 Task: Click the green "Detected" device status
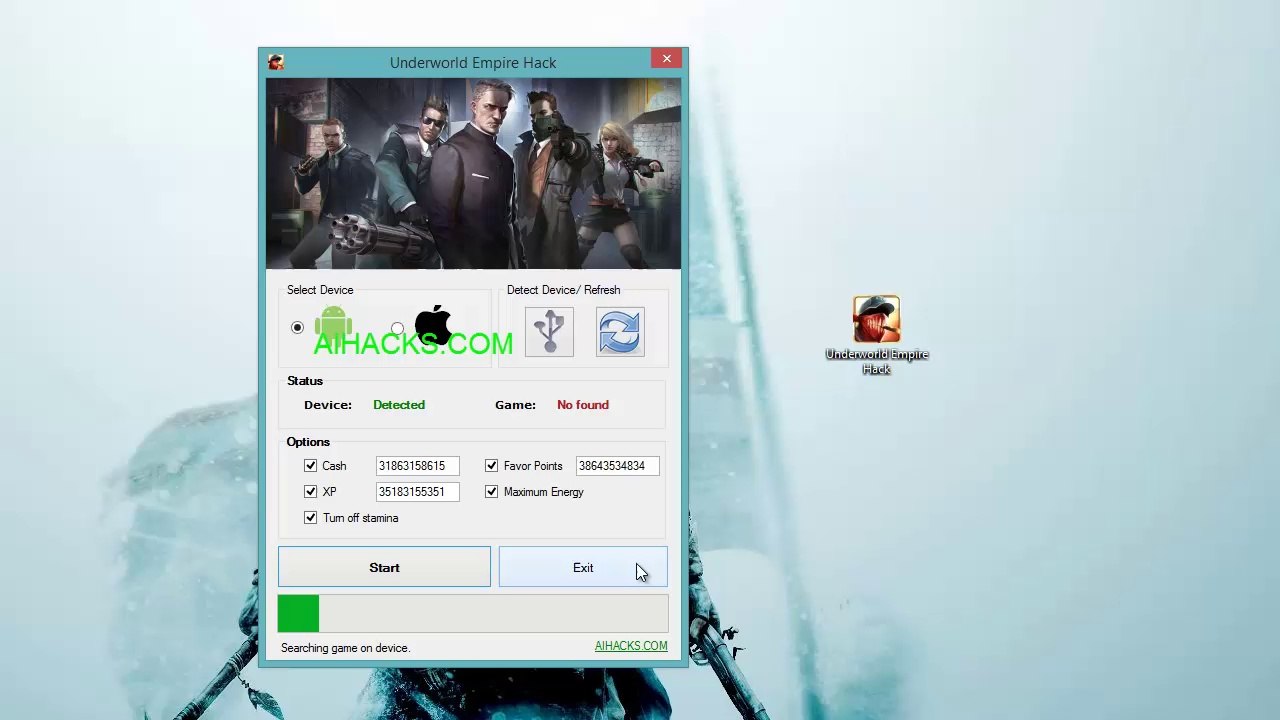pyautogui.click(x=399, y=405)
